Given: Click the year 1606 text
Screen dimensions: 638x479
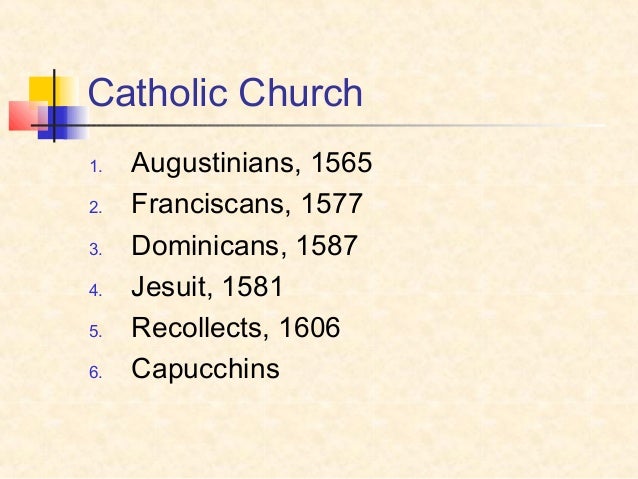Looking at the screenshot, I should point(310,327).
